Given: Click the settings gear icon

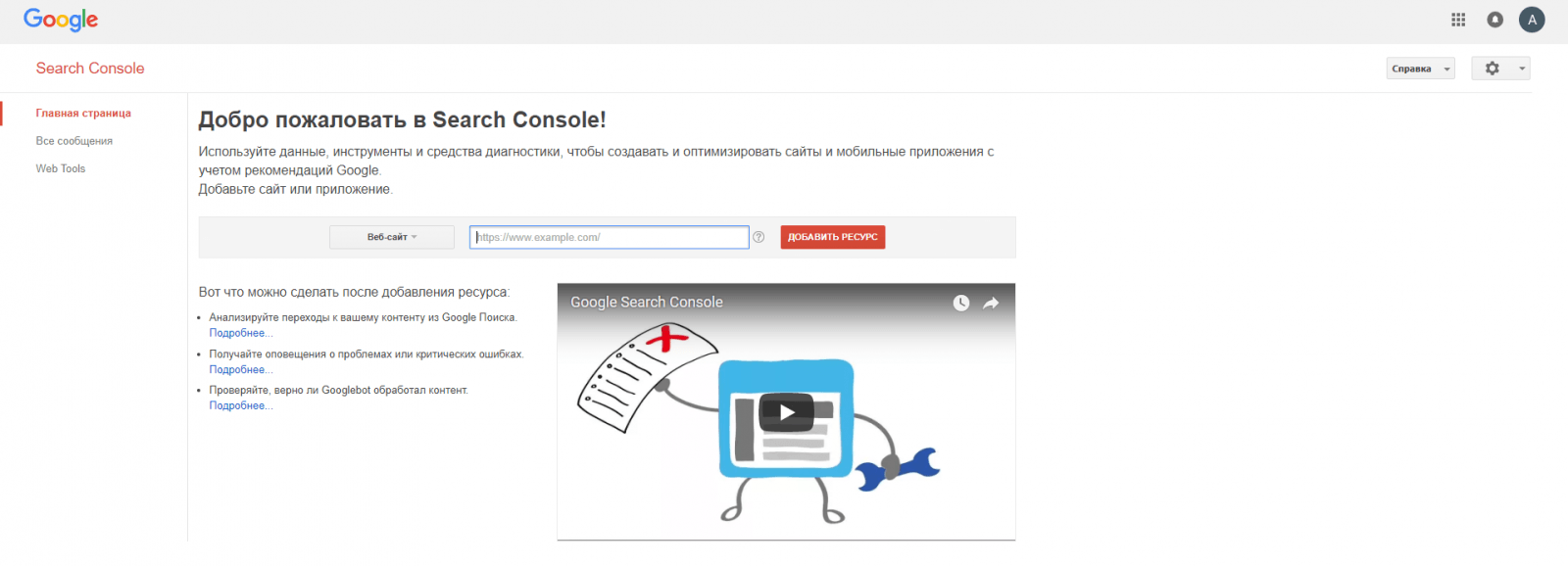Looking at the screenshot, I should pyautogui.click(x=1492, y=69).
